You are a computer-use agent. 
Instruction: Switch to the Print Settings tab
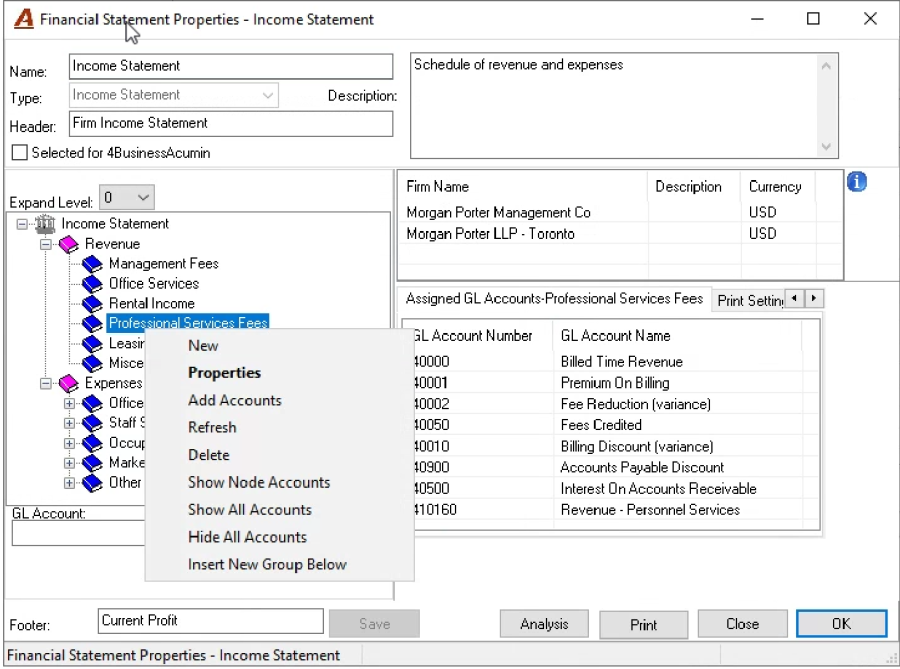point(750,300)
